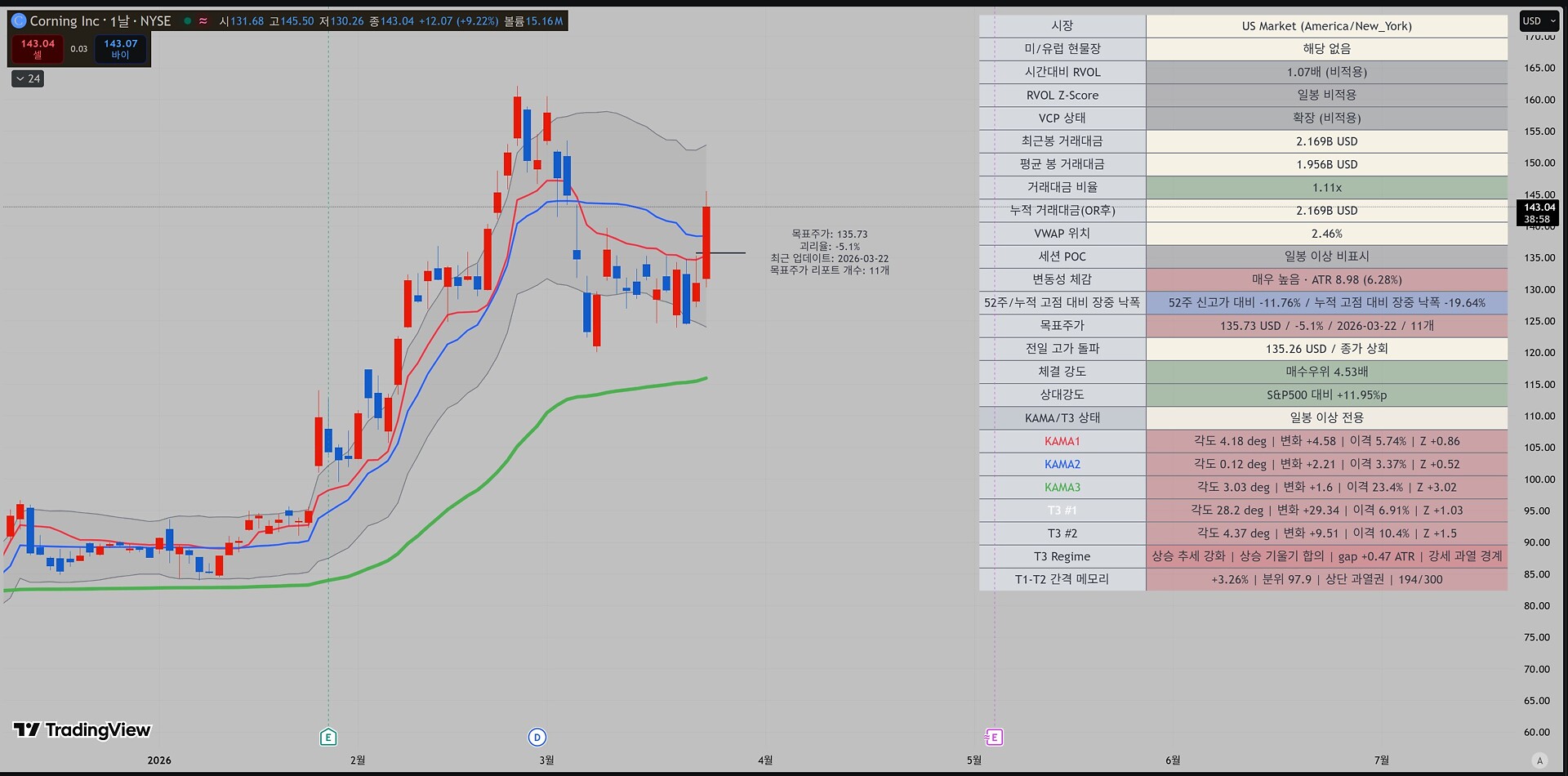This screenshot has width=1568, height=776.
Task: Click the purple upcoming earnings E marker
Action: [x=994, y=738]
